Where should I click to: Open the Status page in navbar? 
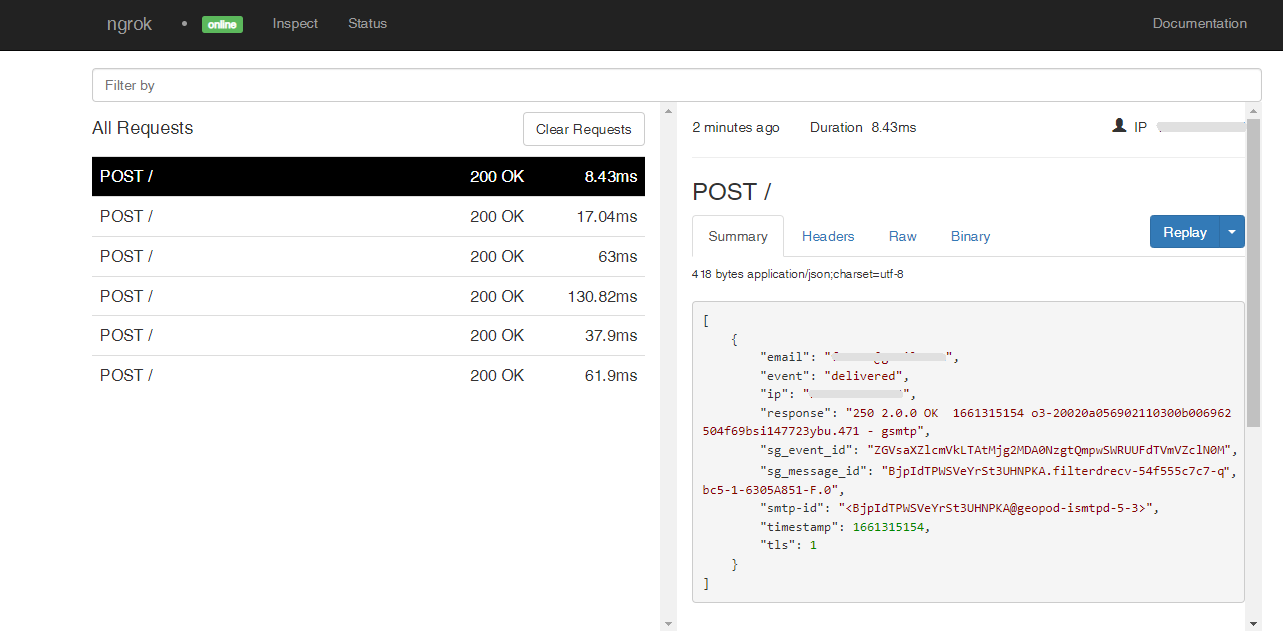(367, 23)
